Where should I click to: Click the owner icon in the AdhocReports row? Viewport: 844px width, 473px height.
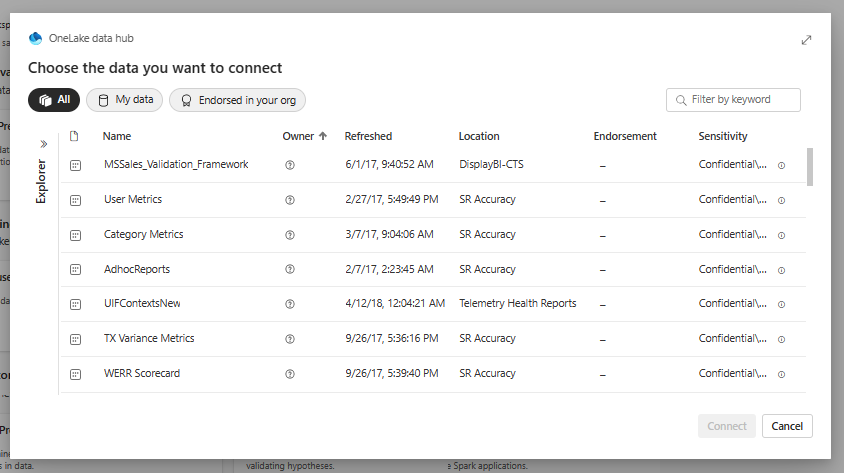click(x=290, y=269)
